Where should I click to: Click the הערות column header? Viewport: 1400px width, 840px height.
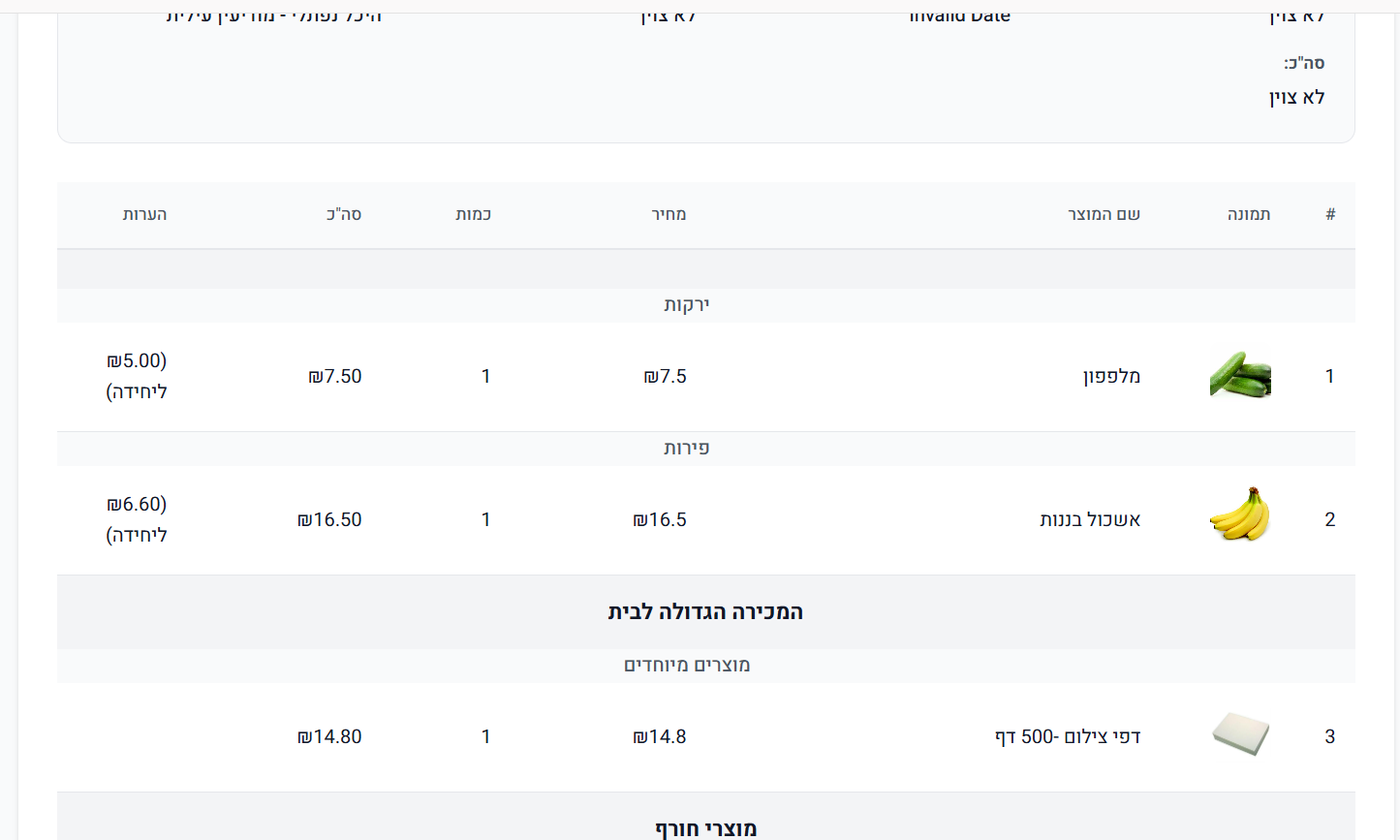(x=145, y=214)
